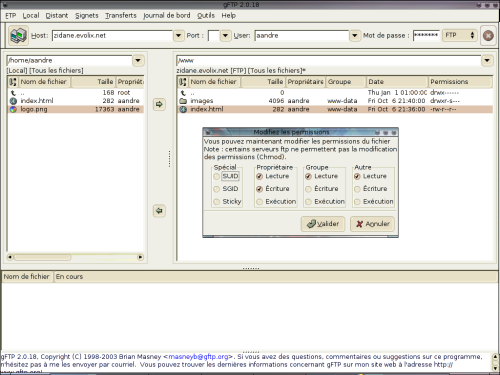Sort local list by the Nom de fichier column
500x375 pixels.
(44, 82)
